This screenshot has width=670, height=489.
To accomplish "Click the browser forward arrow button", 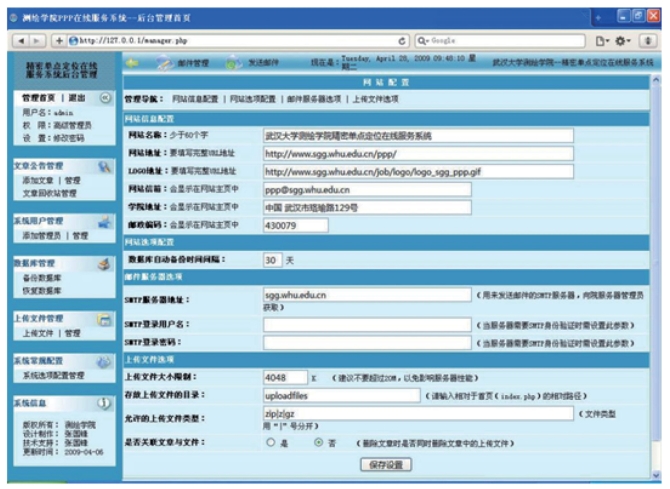I will coord(37,41).
